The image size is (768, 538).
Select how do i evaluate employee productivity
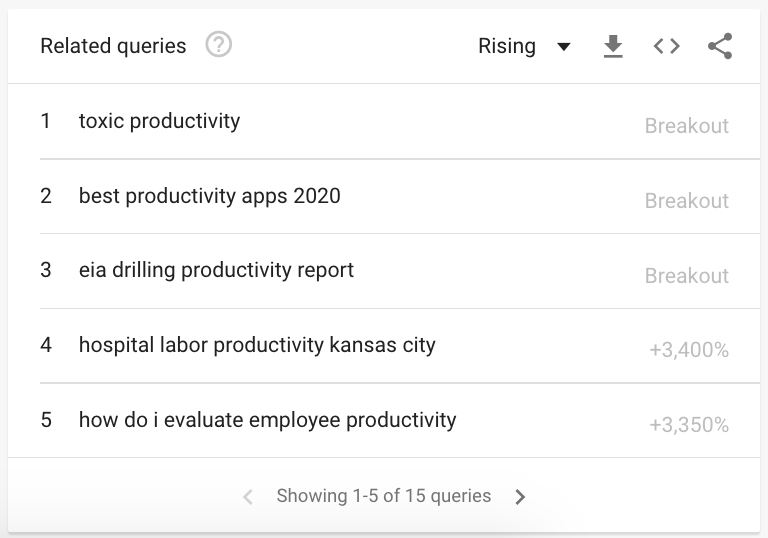267,420
